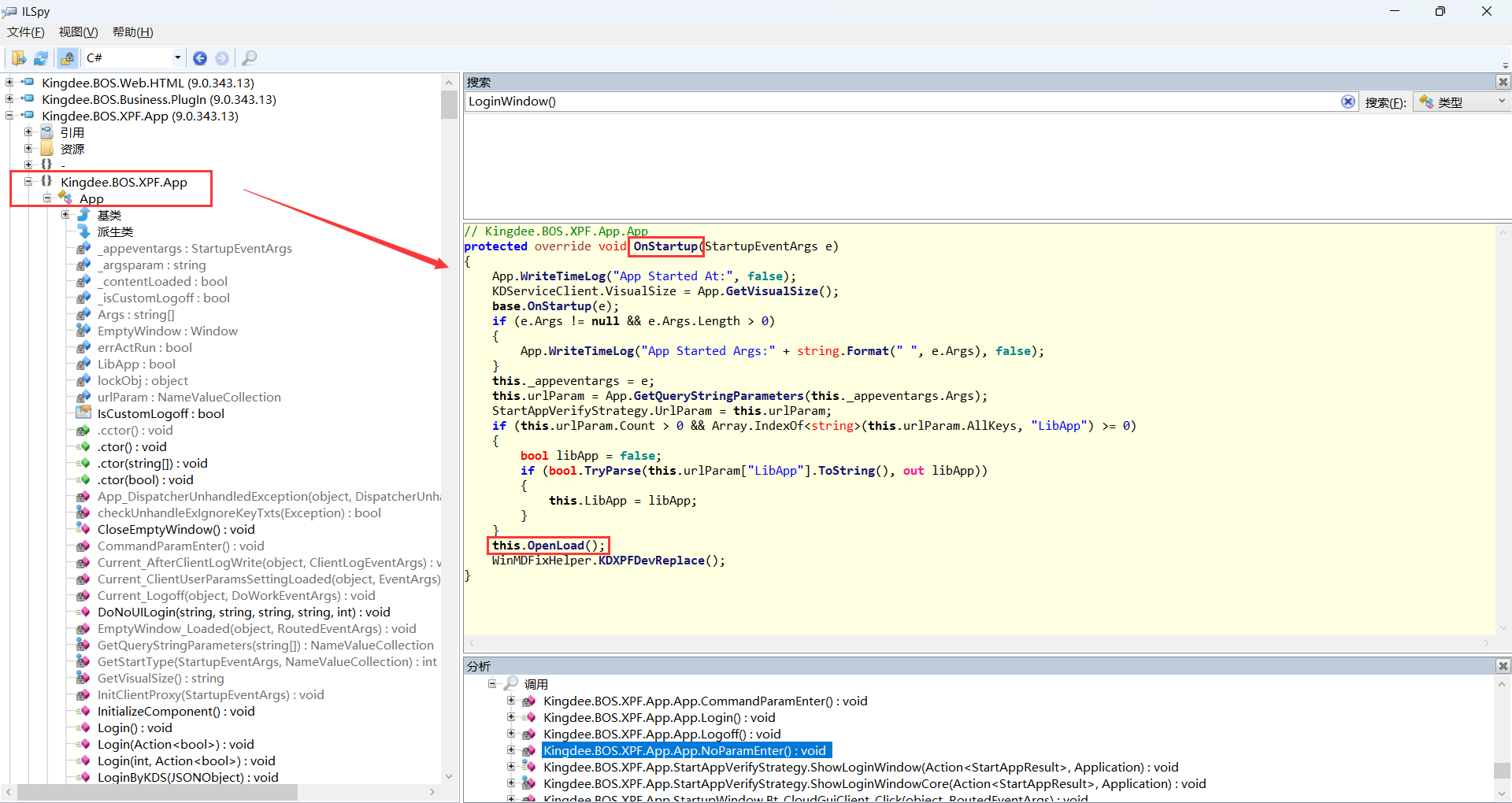Clear the search box with the X icon
1512x803 pixels.
[x=1348, y=102]
